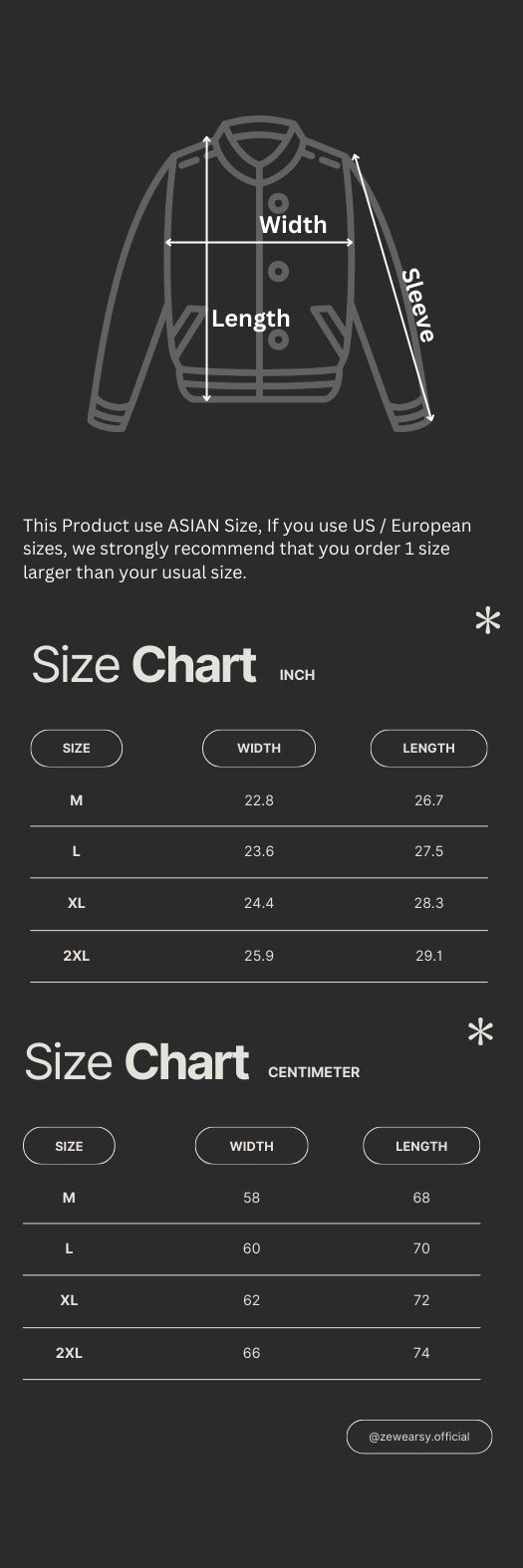Select the WIDTH pill in inch chart
Image resolution: width=523 pixels, height=1568 pixels.
259,748
